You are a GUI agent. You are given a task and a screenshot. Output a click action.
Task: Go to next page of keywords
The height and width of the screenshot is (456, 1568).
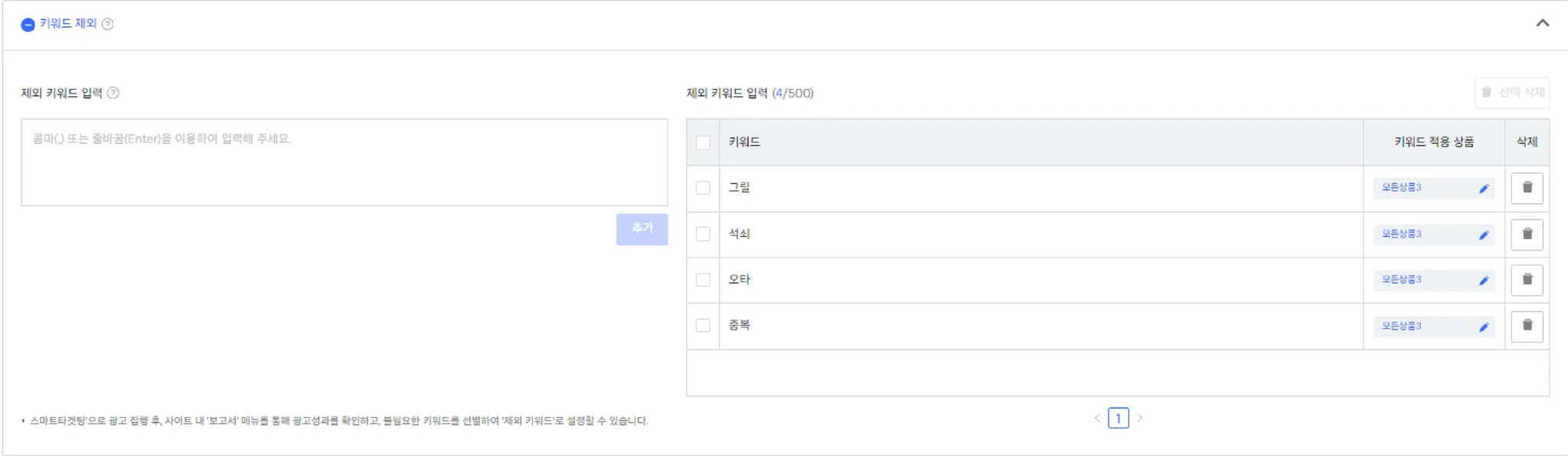(x=1139, y=418)
